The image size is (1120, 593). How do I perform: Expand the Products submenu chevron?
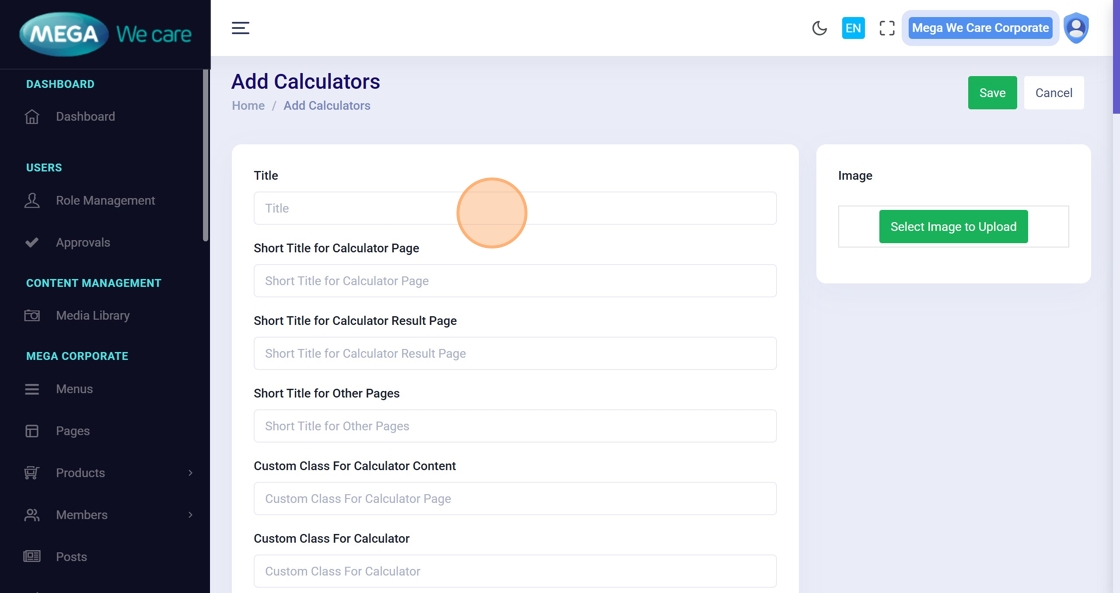[190, 473]
